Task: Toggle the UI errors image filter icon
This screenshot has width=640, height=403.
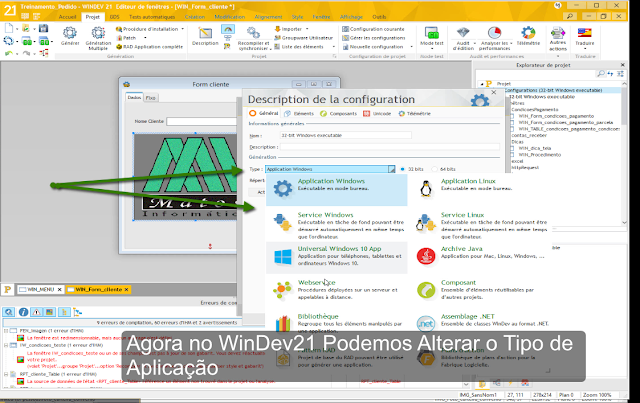Action: 49,312
